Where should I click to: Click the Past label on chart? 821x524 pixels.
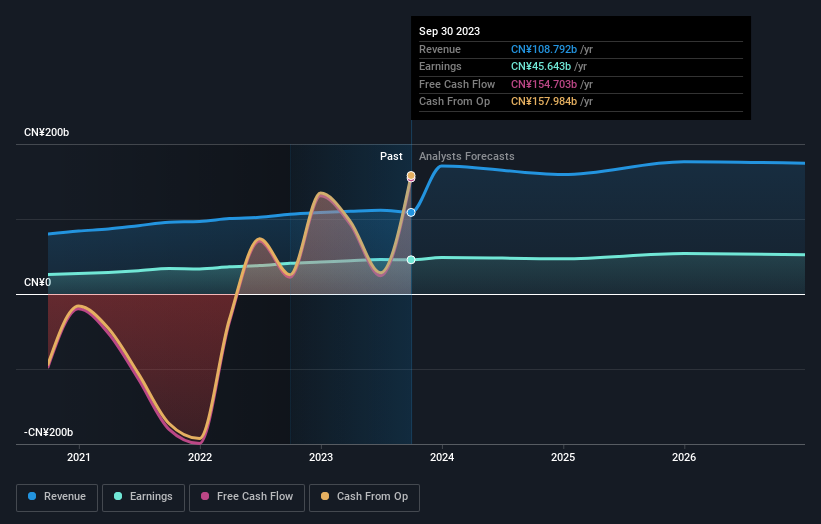coord(391,156)
